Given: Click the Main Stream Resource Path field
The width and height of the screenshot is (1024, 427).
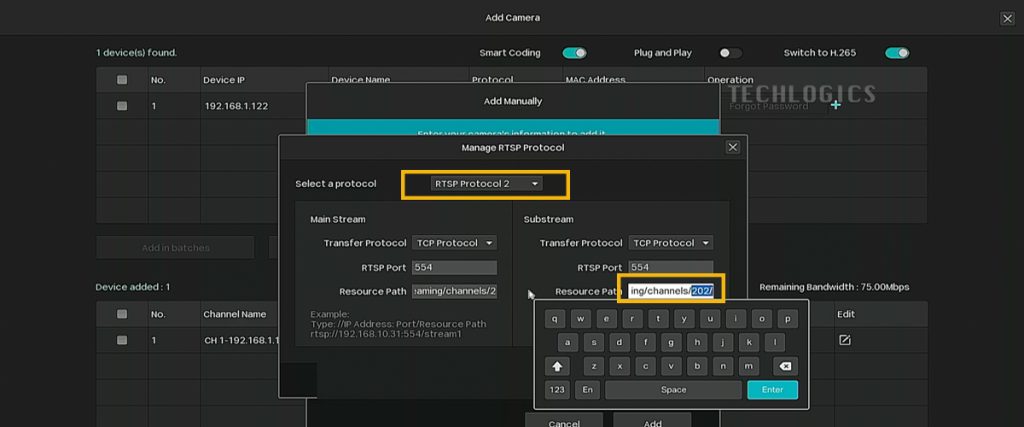Looking at the screenshot, I should 454,291.
